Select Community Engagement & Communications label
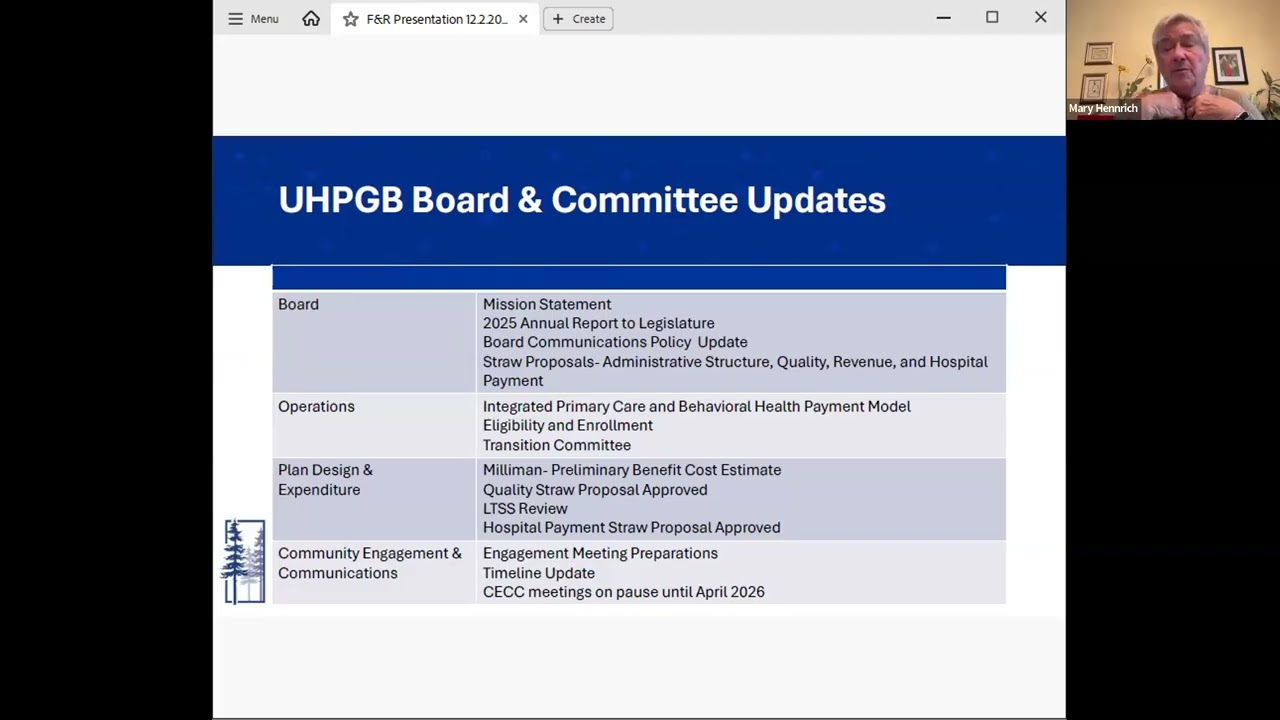Viewport: 1280px width, 720px height. pyautogui.click(x=370, y=563)
